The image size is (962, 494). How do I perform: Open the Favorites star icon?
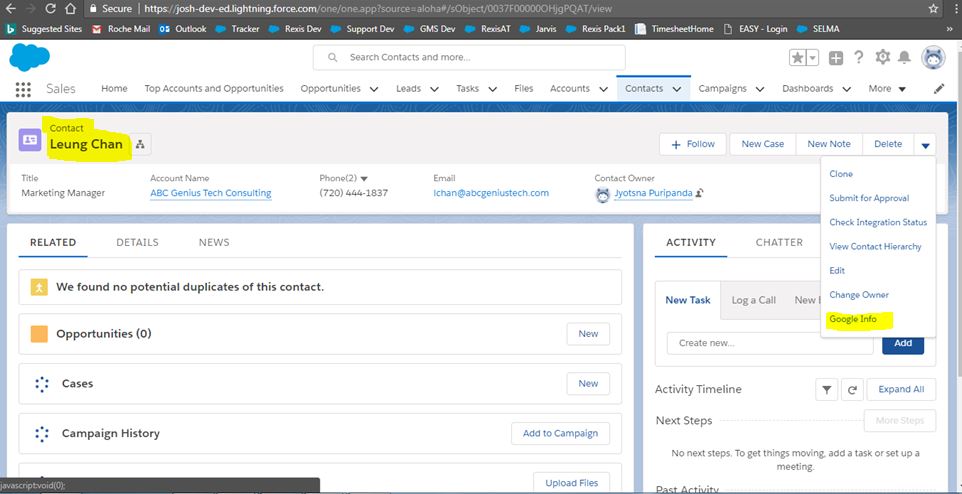[x=797, y=58]
